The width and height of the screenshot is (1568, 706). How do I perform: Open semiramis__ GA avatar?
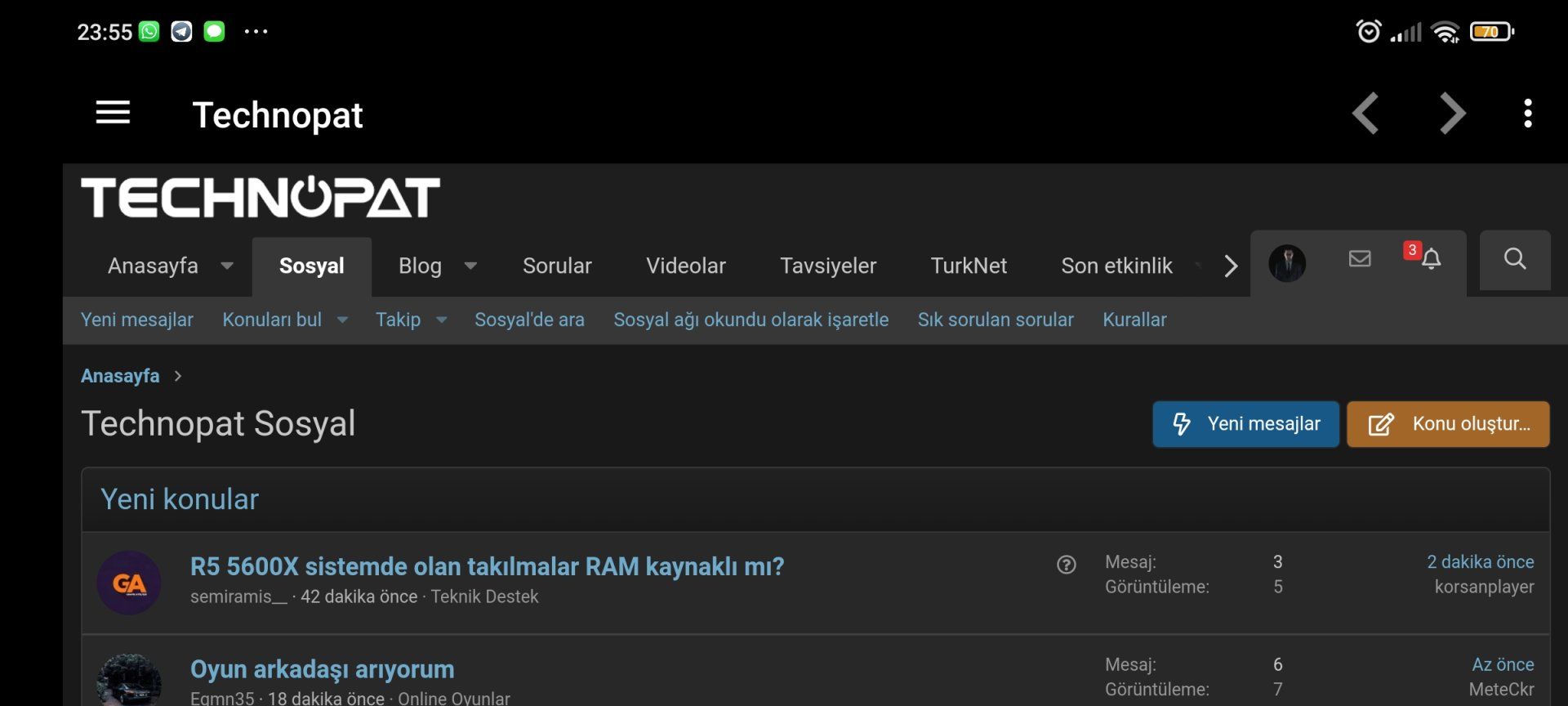129,583
